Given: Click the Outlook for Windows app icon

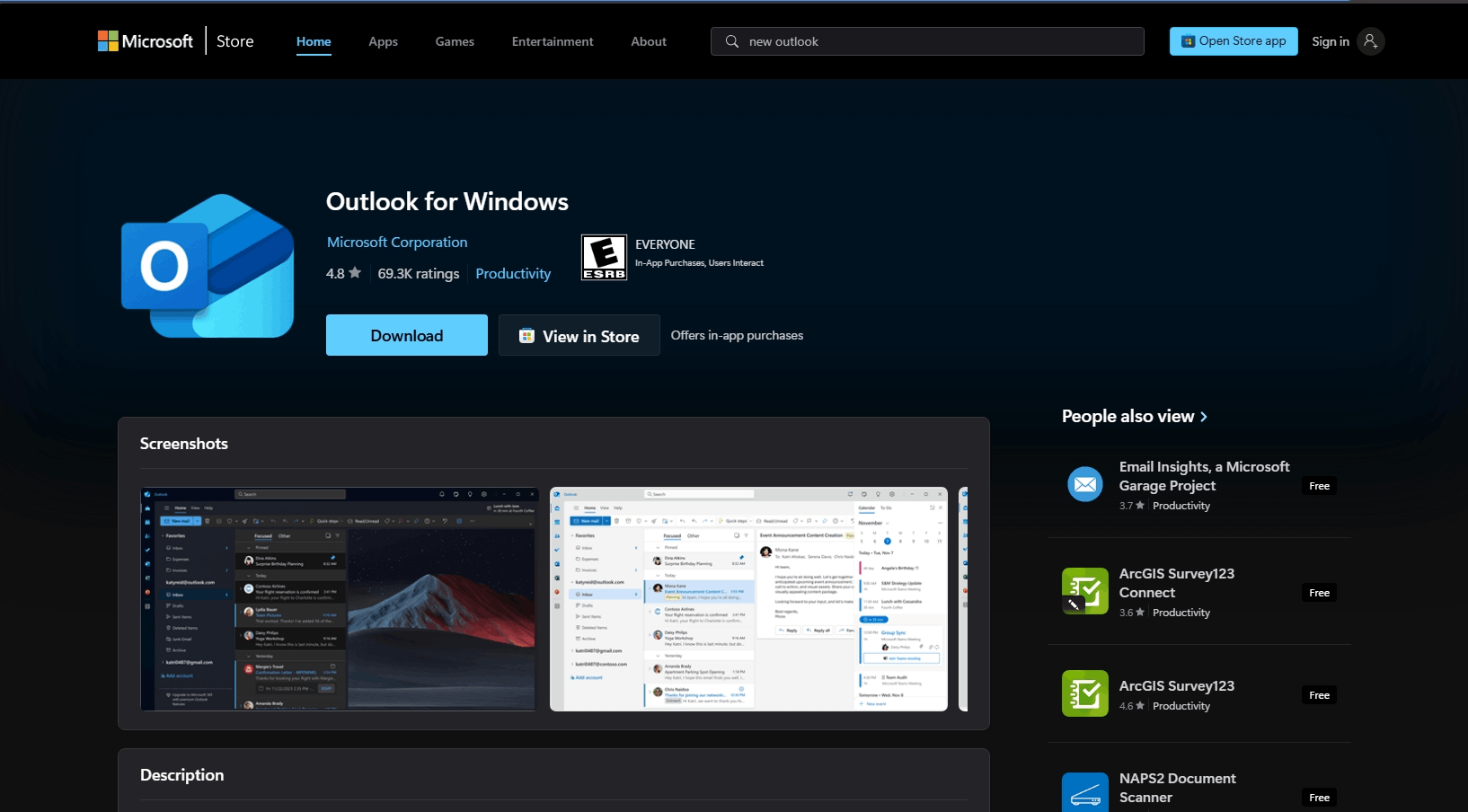Looking at the screenshot, I should pyautogui.click(x=208, y=266).
